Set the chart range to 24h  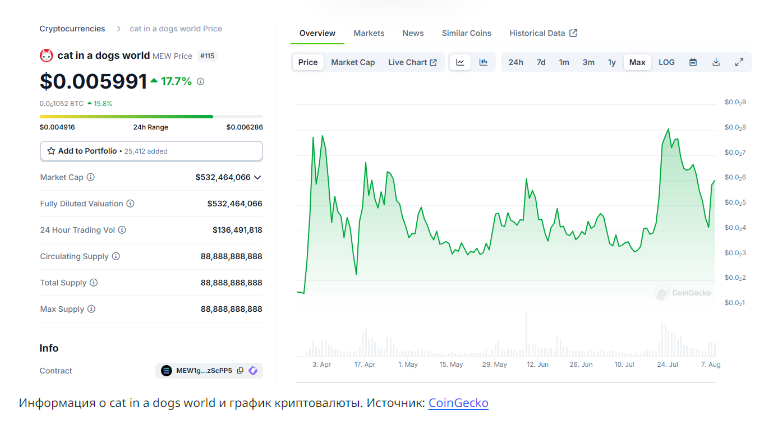[x=516, y=62]
